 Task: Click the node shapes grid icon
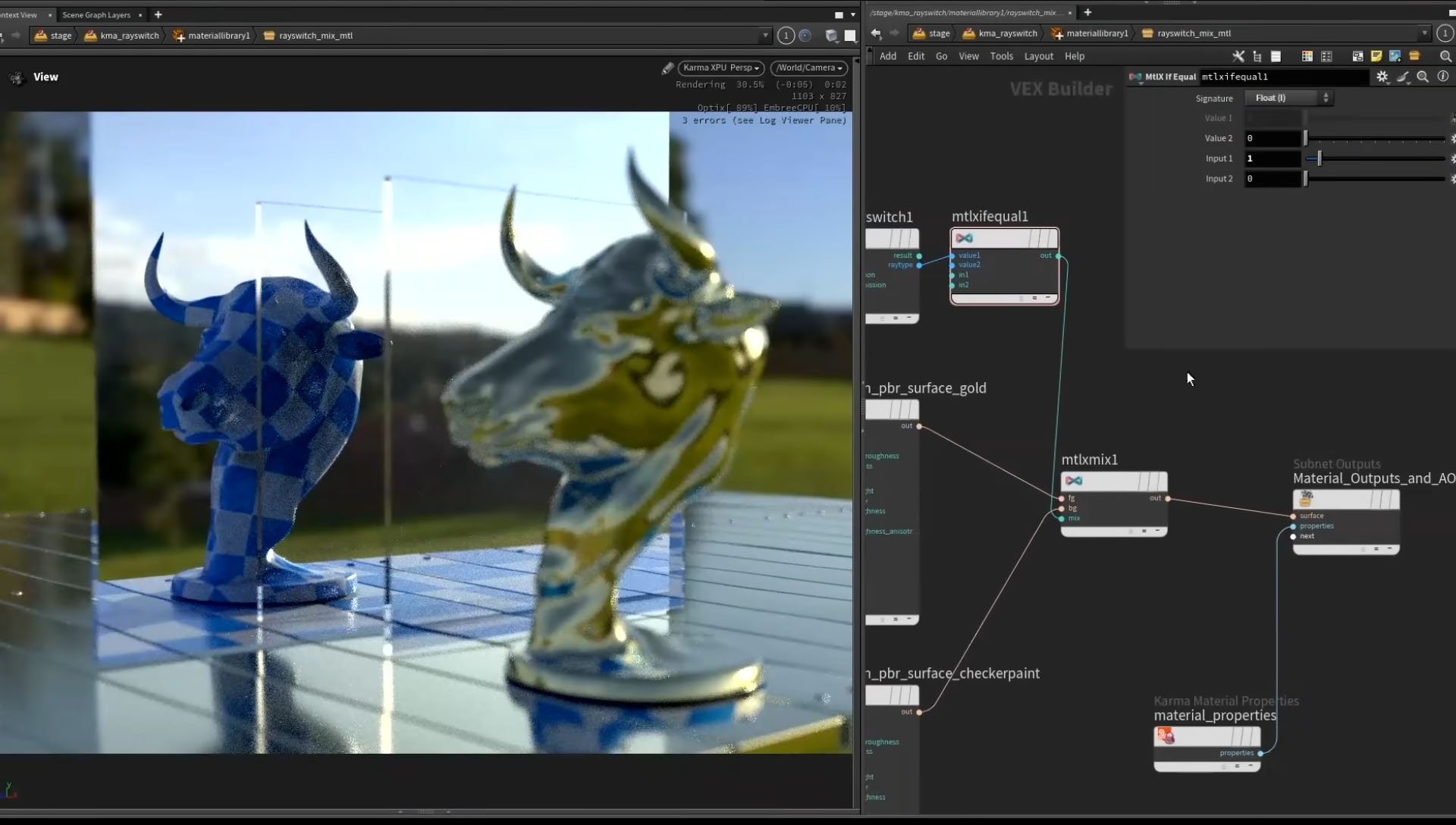pyautogui.click(x=1326, y=56)
